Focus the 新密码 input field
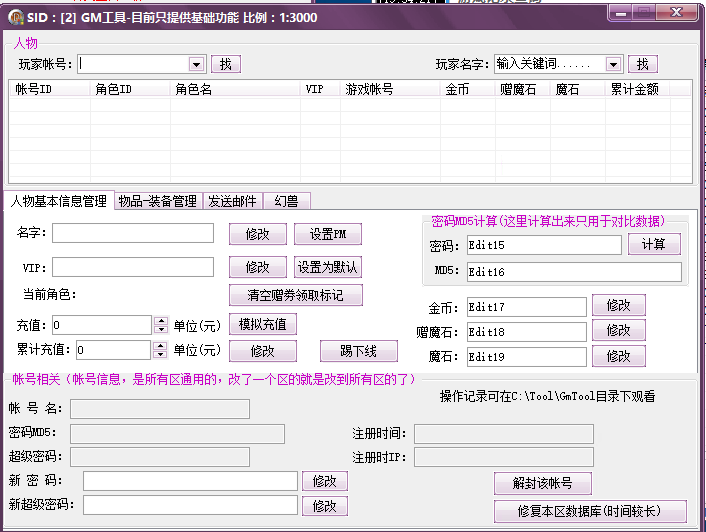Viewport: 706px width, 532px height. click(190, 481)
